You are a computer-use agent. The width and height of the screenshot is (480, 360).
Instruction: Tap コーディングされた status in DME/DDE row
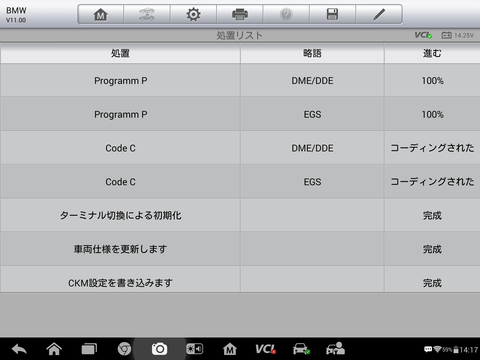pos(432,148)
